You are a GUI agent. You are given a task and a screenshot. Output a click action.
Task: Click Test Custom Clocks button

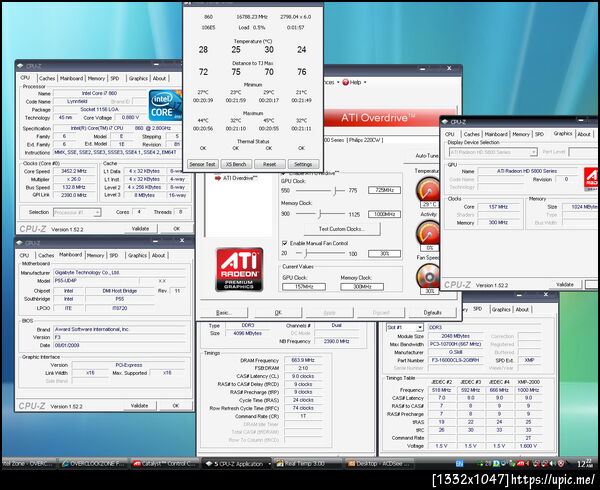tap(342, 229)
